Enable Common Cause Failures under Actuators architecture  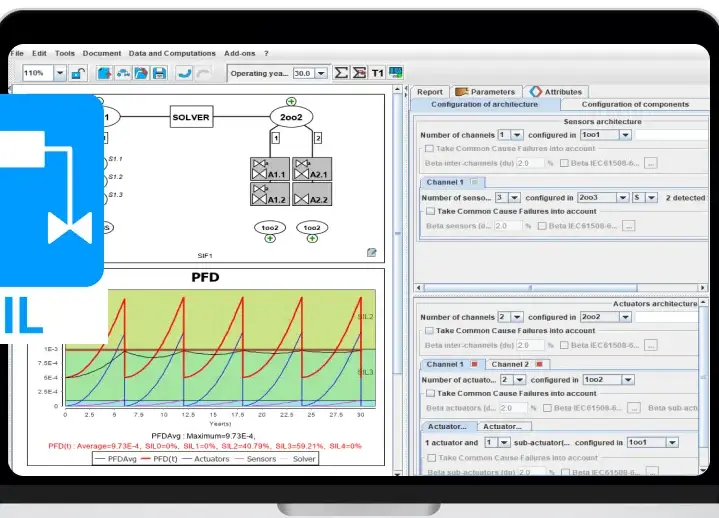tap(429, 331)
